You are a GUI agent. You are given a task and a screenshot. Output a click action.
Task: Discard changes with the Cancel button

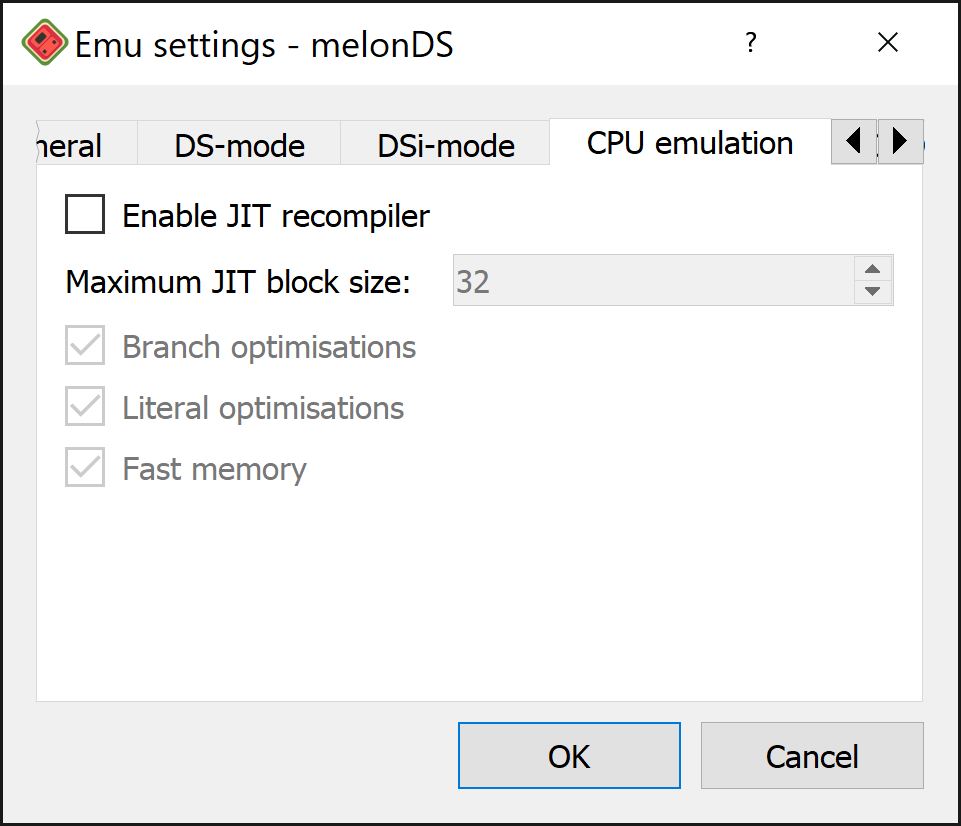(x=812, y=756)
